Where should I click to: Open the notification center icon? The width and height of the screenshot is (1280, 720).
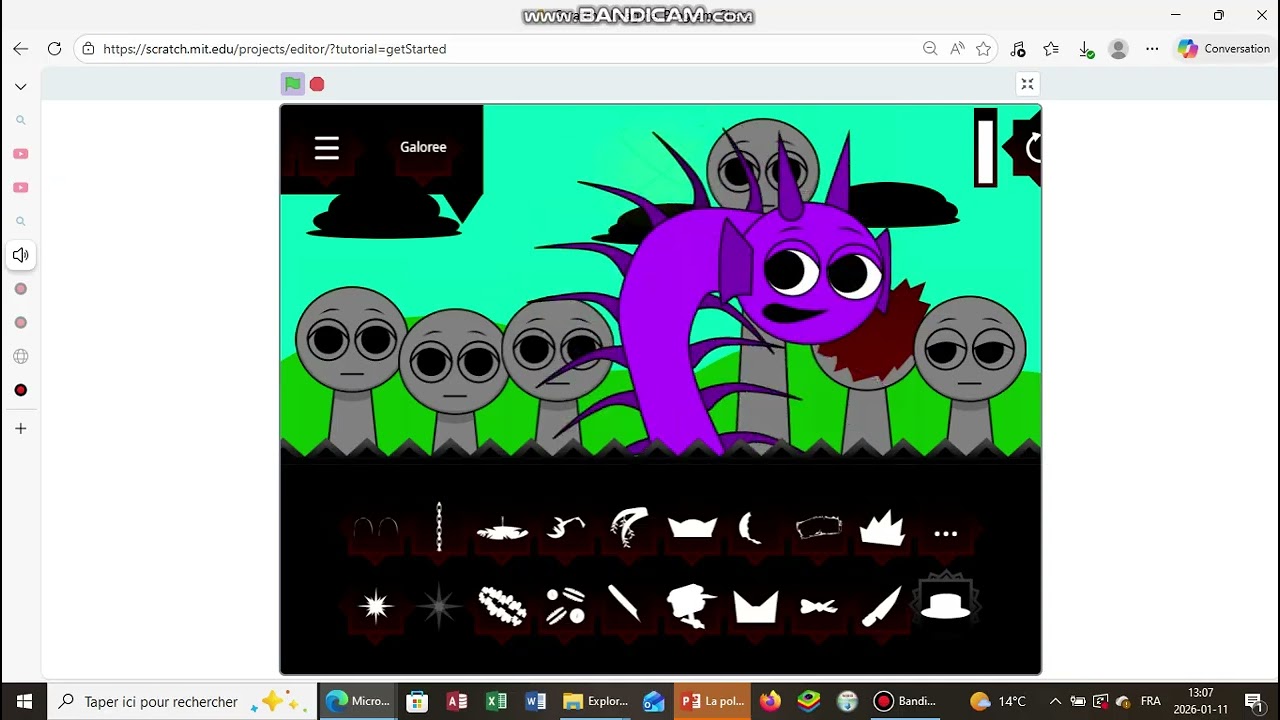[x=1253, y=701]
